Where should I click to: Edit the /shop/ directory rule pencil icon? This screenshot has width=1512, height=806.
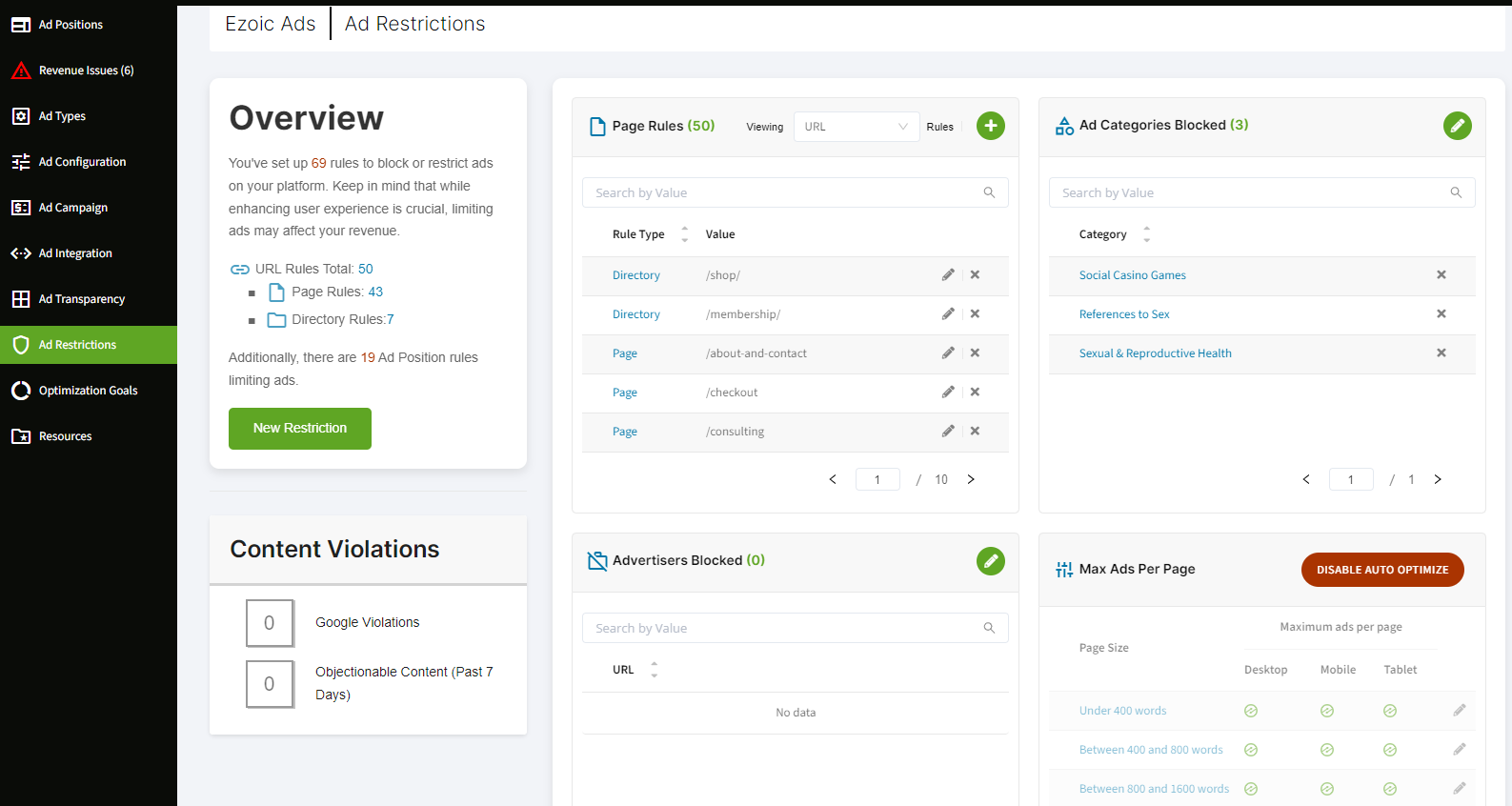coord(948,275)
